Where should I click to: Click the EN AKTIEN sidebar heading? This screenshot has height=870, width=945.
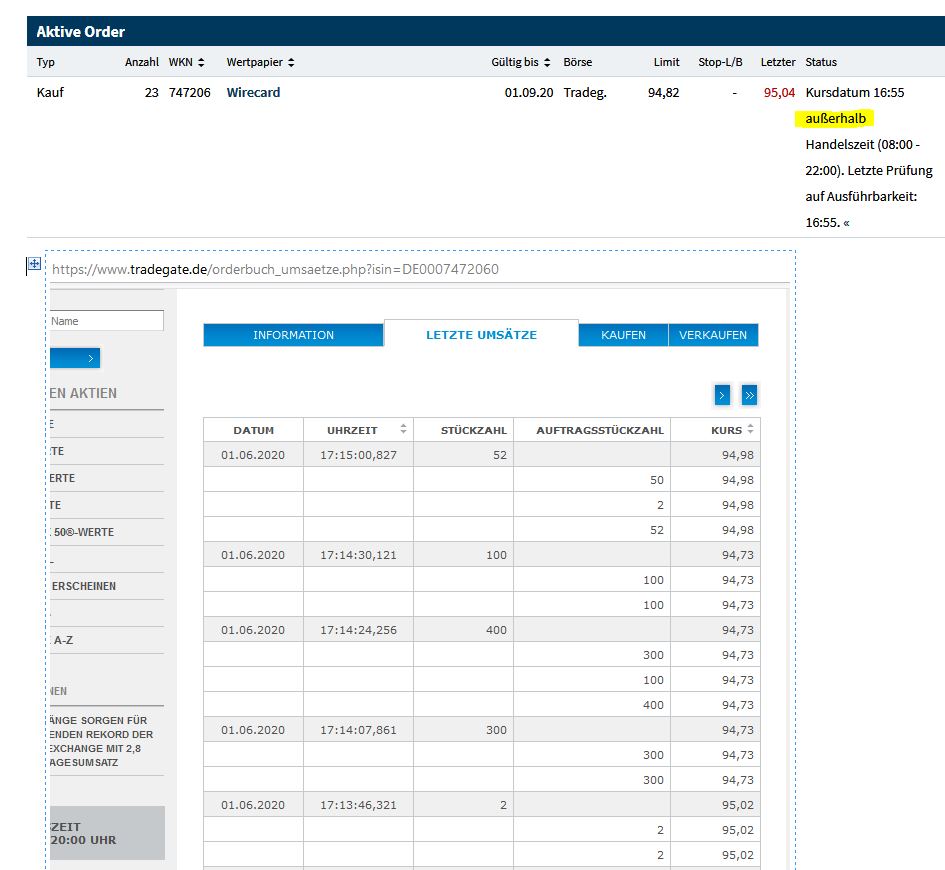pyautogui.click(x=83, y=393)
